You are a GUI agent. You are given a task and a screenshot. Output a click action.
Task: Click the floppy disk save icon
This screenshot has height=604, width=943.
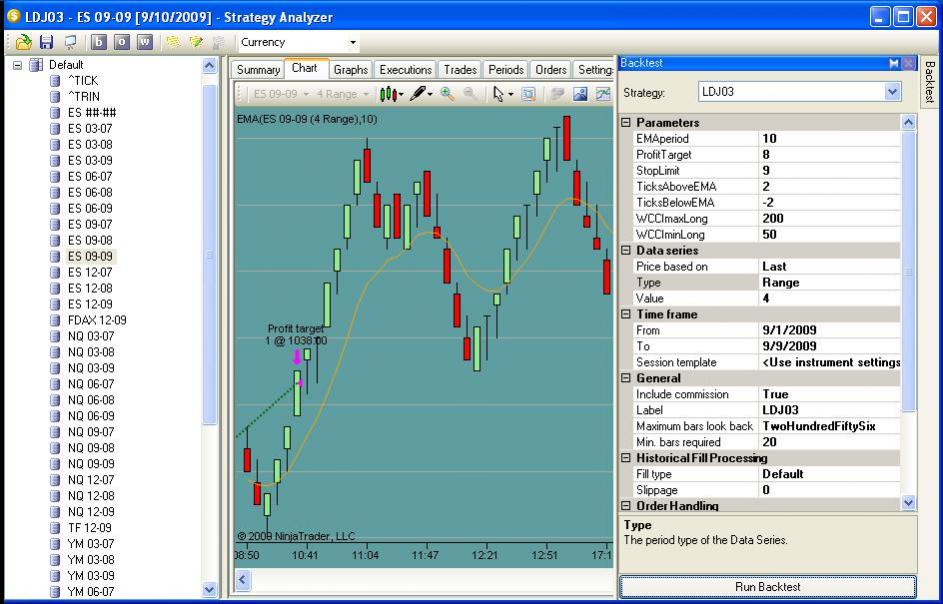[x=46, y=42]
